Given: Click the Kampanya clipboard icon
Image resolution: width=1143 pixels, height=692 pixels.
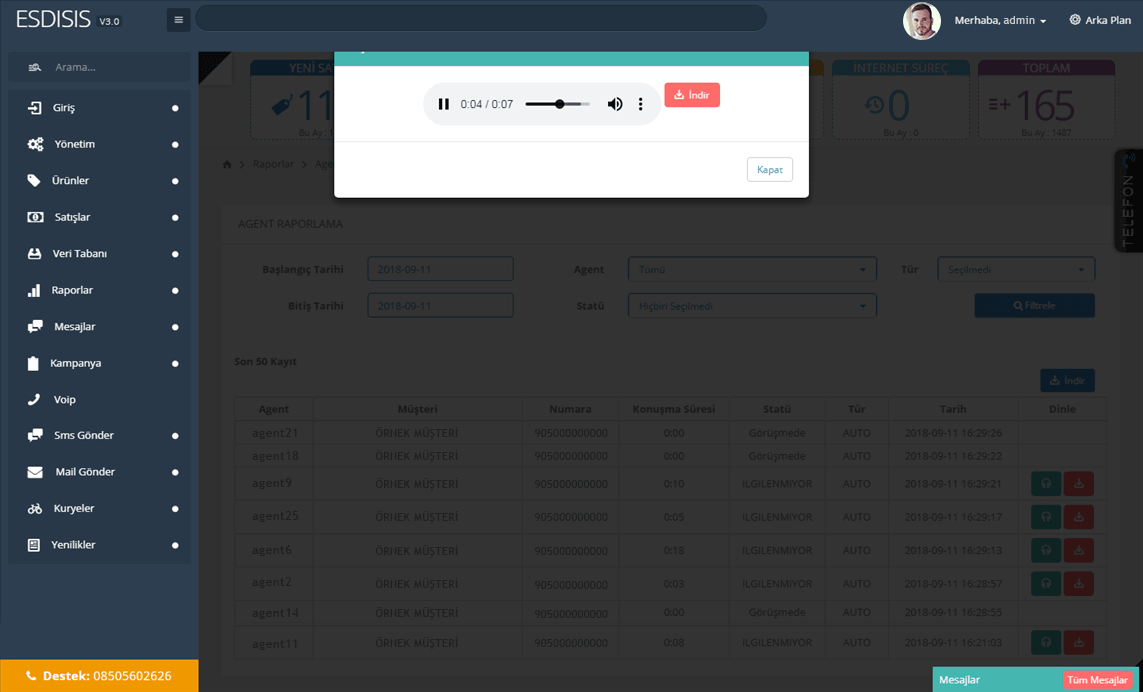Looking at the screenshot, I should point(33,363).
